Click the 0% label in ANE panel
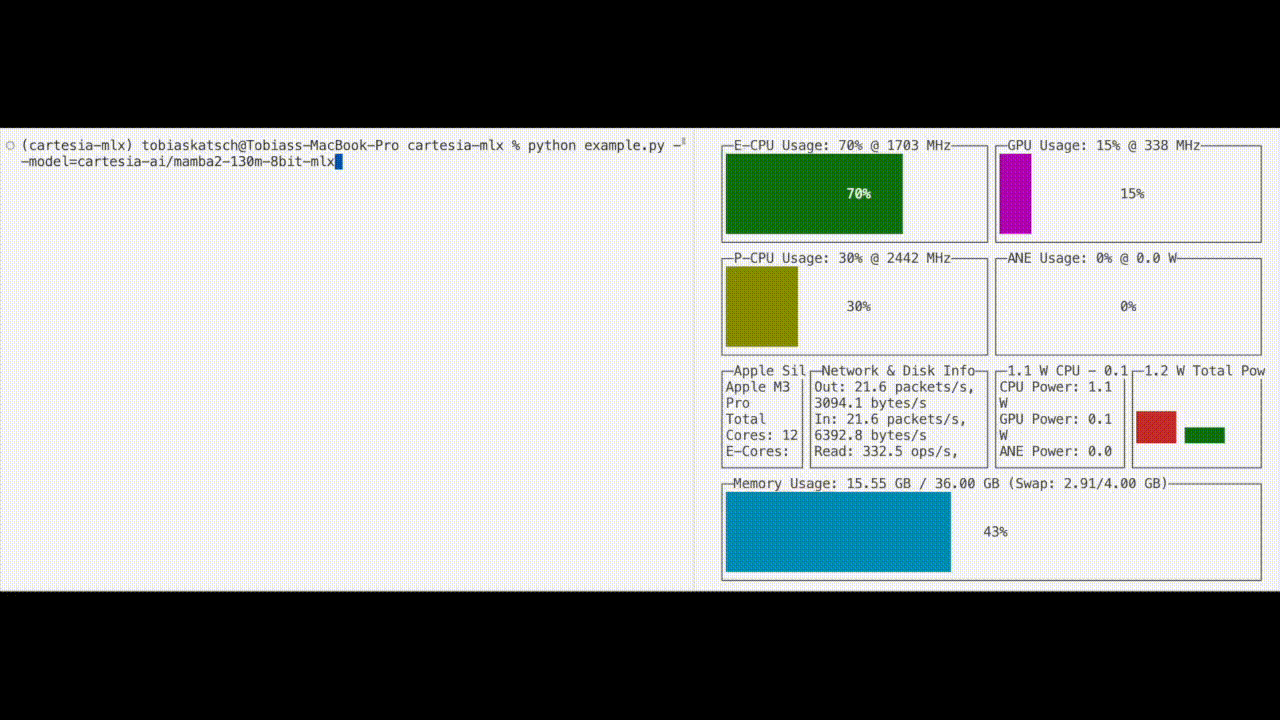The height and width of the screenshot is (720, 1280). click(x=1128, y=306)
